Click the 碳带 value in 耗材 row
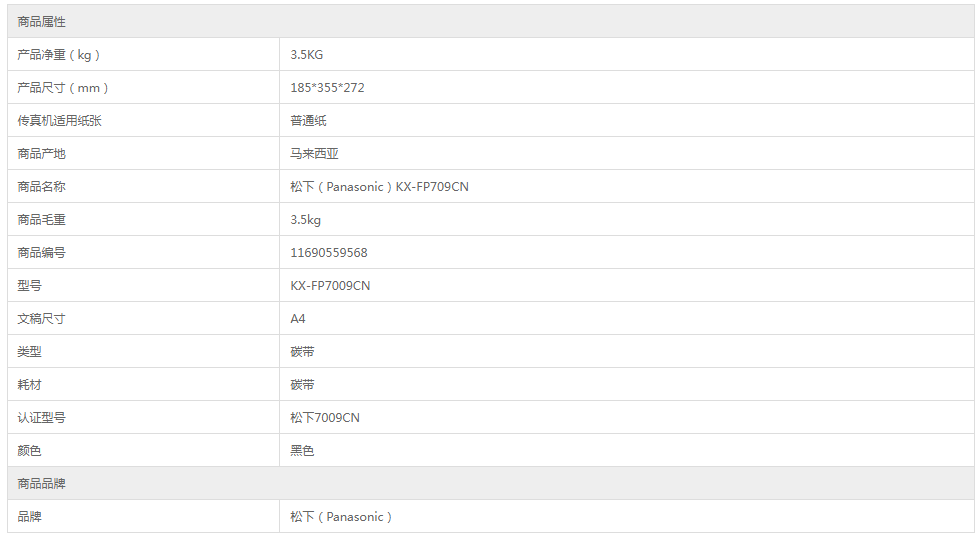The width and height of the screenshot is (979, 540). [302, 385]
